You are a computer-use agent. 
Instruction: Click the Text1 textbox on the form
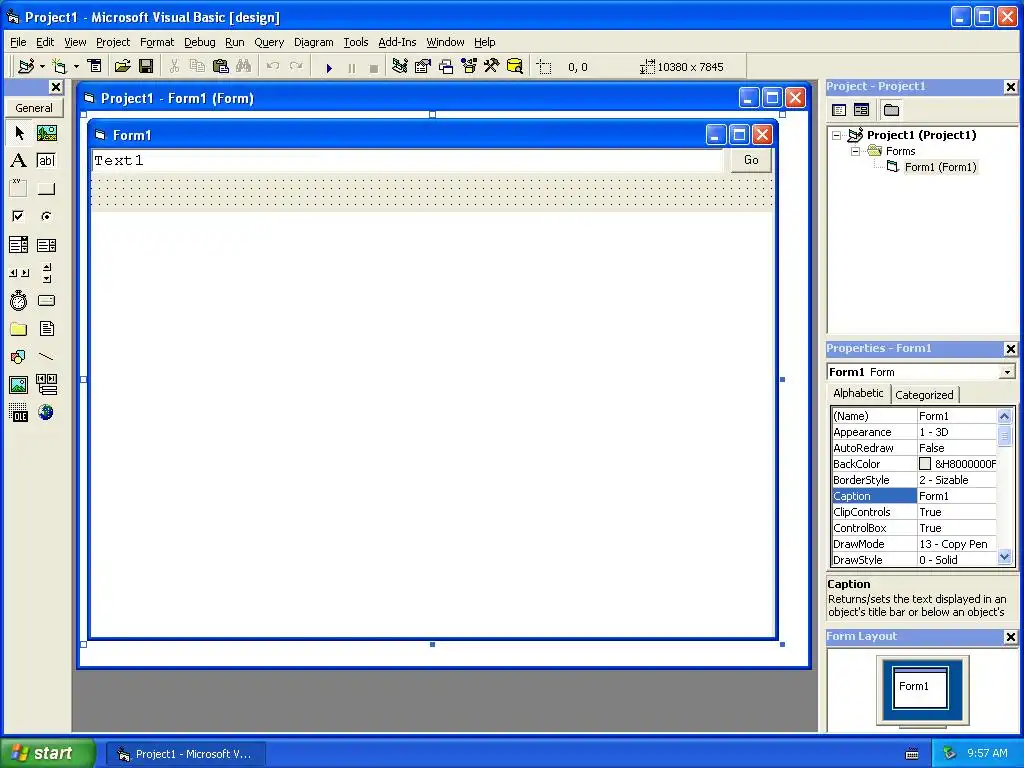coord(408,161)
